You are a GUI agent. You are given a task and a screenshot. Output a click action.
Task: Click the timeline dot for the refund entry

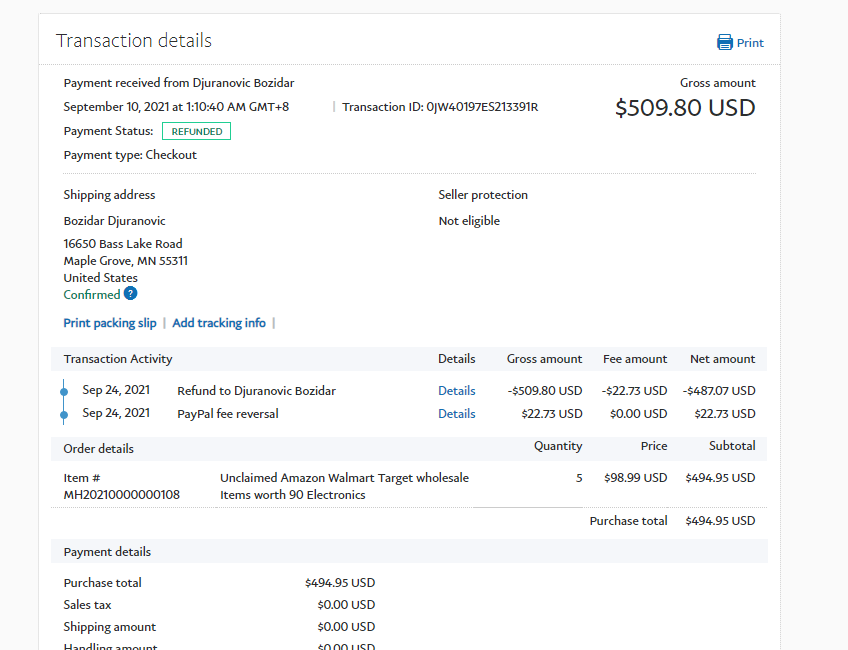(x=65, y=391)
